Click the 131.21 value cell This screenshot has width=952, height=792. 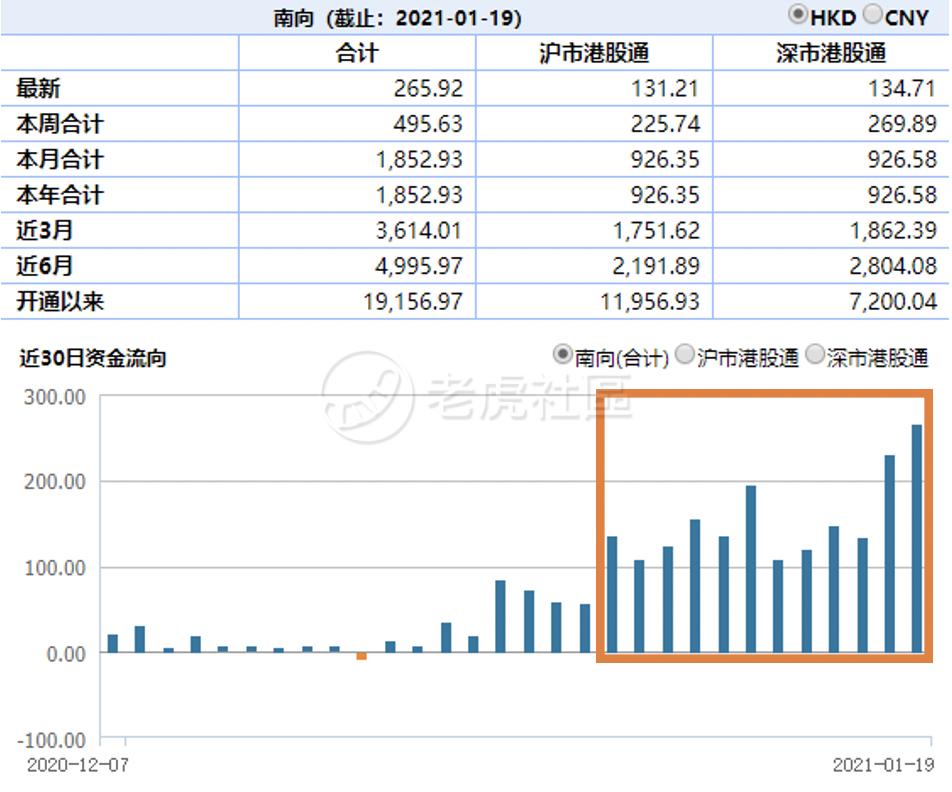[665, 89]
